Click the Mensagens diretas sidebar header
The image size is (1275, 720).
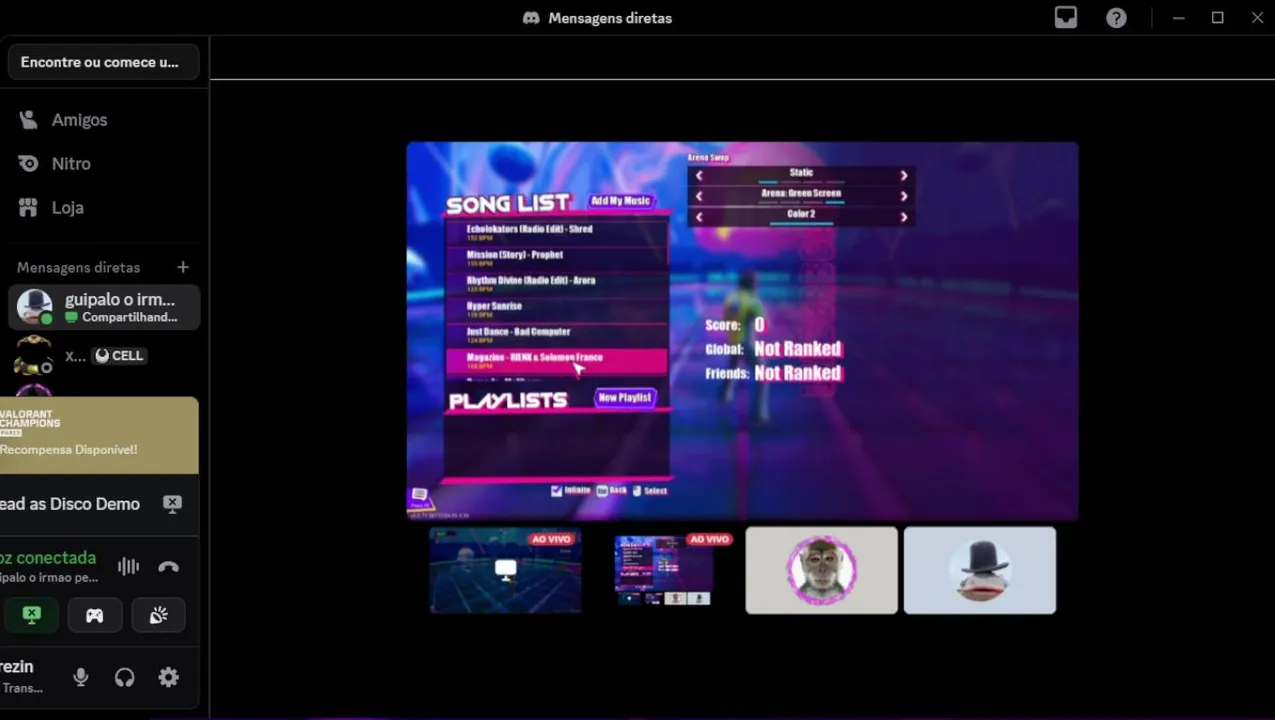pos(78,268)
